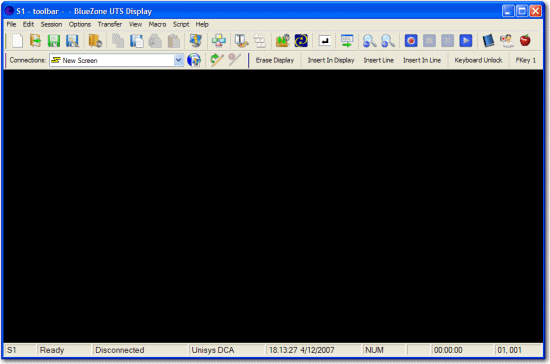The image size is (550, 364).
Task: Click the black-bordered return arrow icon
Action: pyautogui.click(x=325, y=41)
